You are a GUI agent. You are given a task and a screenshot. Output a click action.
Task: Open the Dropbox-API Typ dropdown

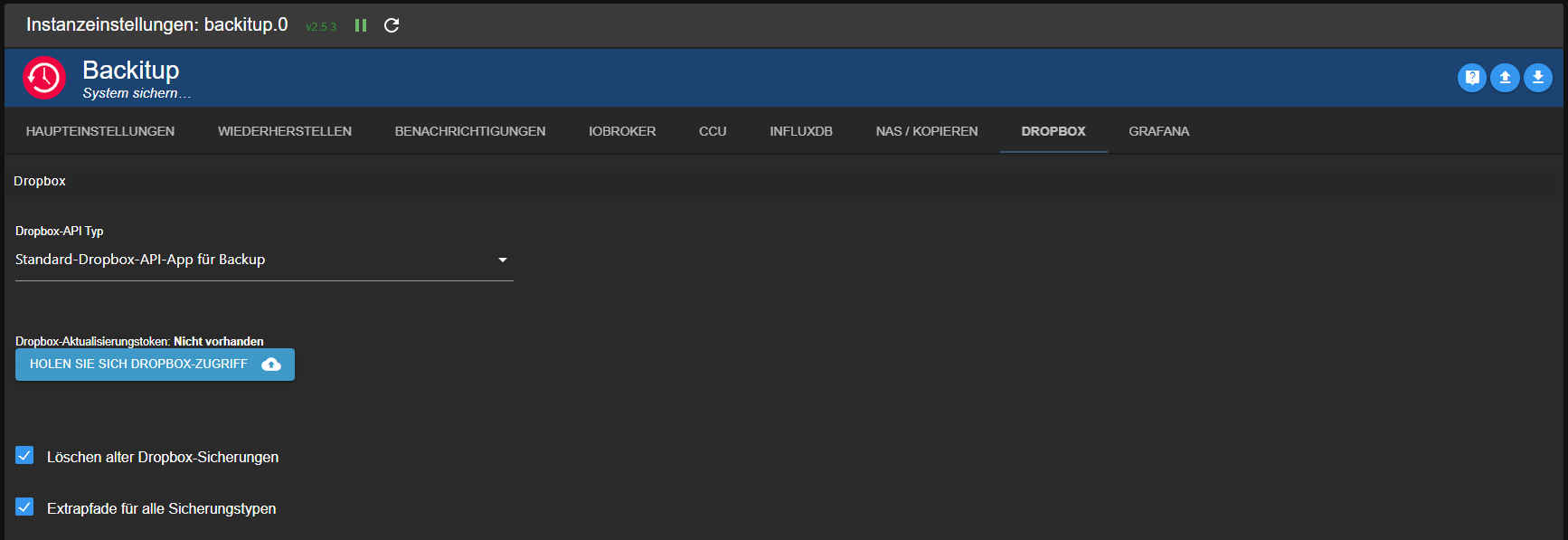[x=264, y=260]
